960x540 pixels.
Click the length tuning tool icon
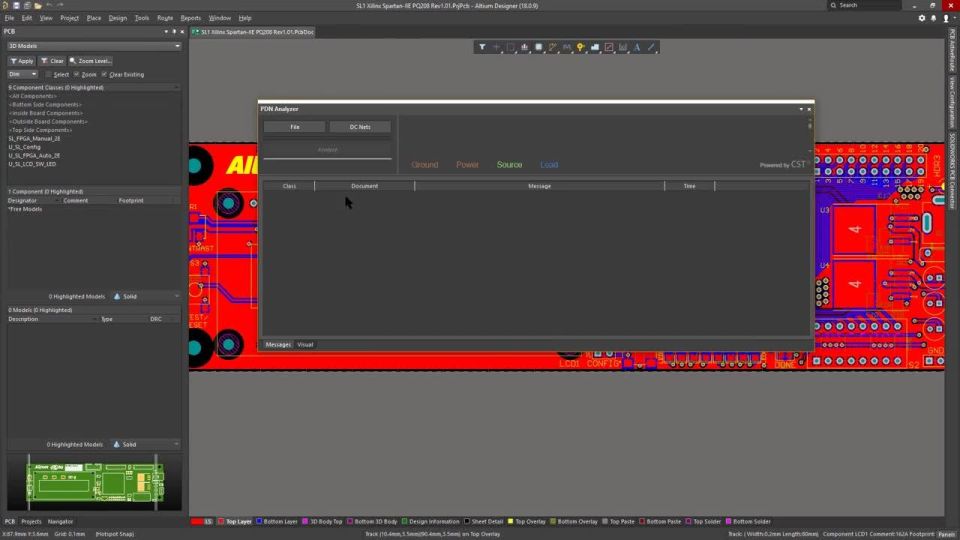click(x=567, y=47)
